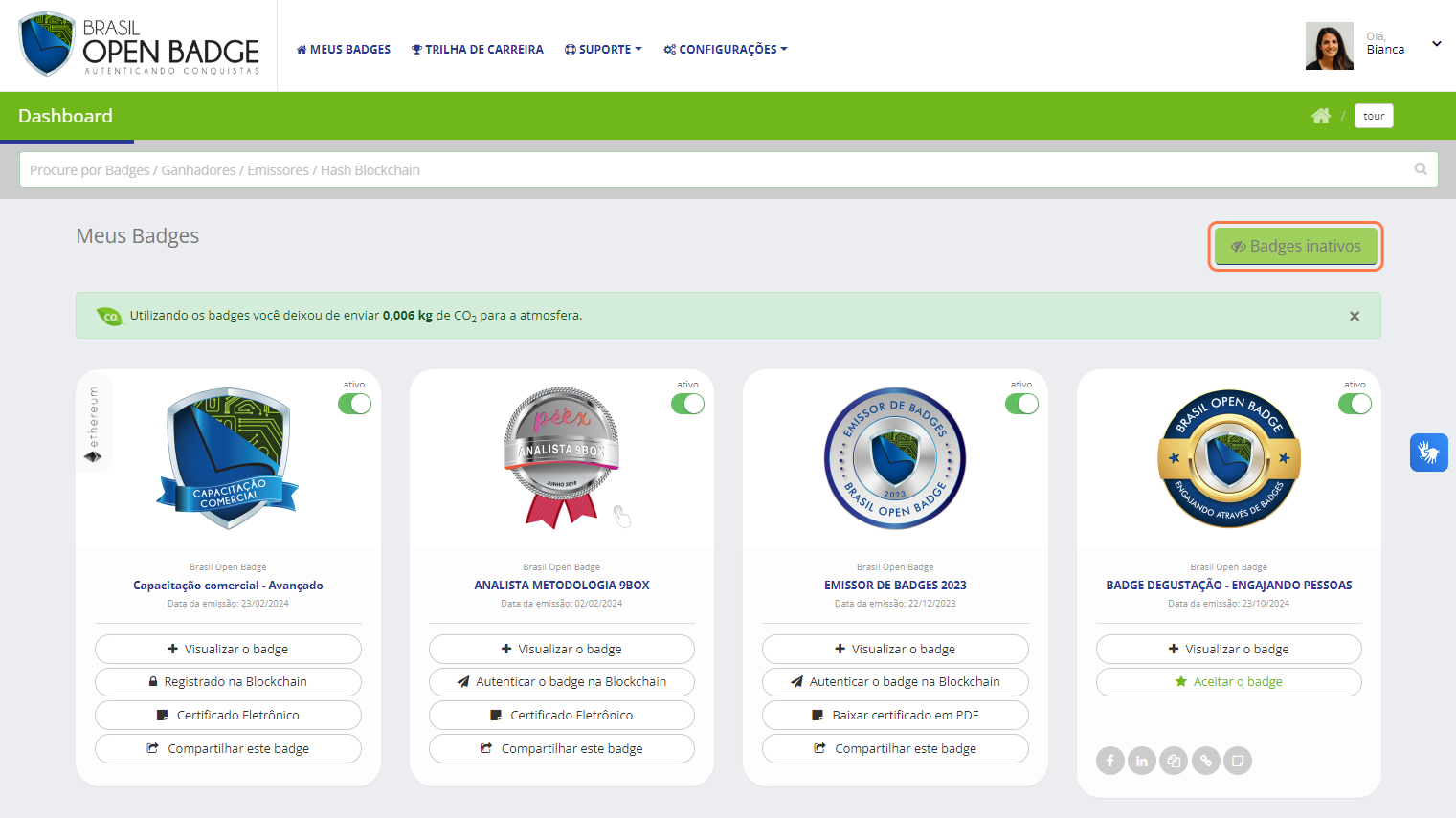Click the CO2 leaf icon
The image size is (1456, 818).
(x=110, y=316)
